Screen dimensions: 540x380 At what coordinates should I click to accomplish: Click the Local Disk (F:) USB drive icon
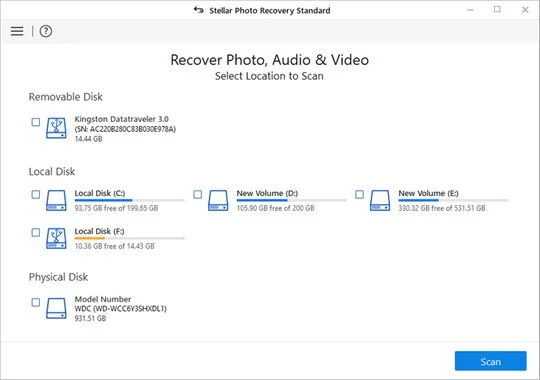pyautogui.click(x=56, y=238)
